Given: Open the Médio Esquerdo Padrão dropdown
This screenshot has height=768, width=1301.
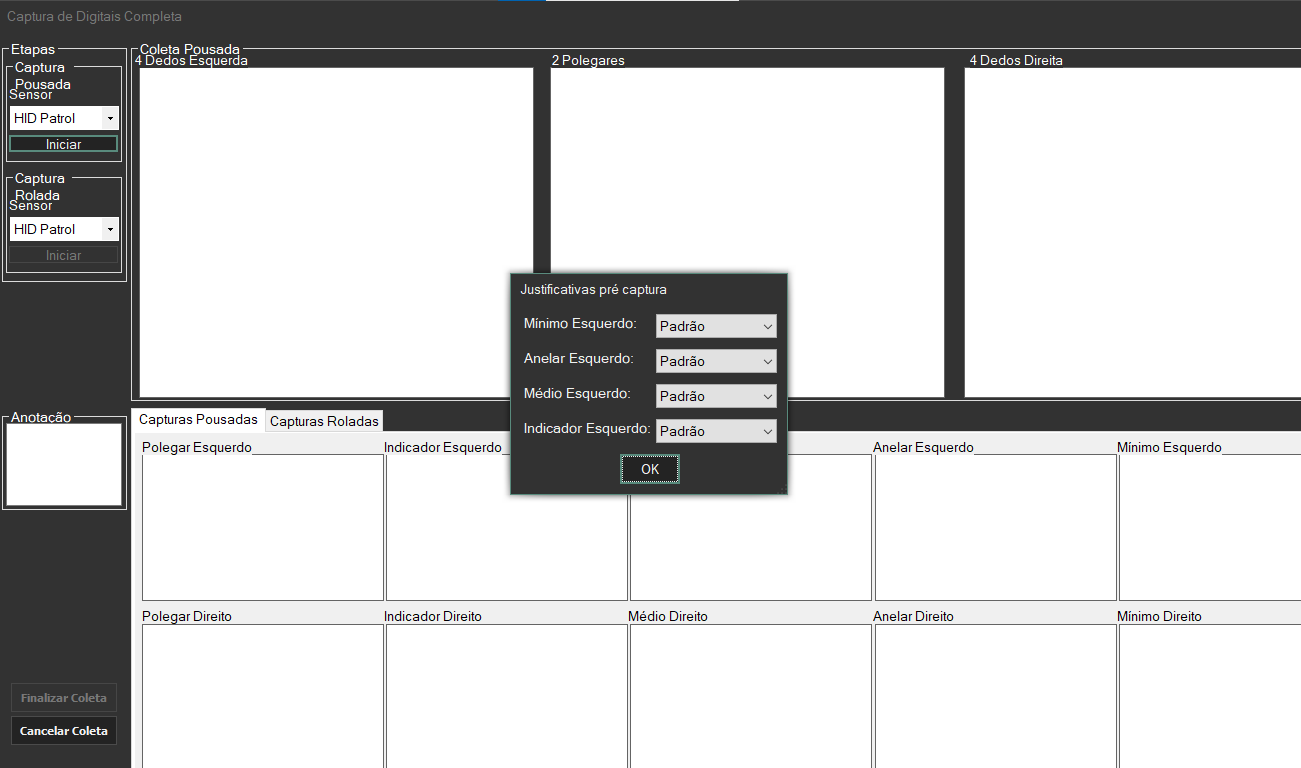Looking at the screenshot, I should 716,396.
